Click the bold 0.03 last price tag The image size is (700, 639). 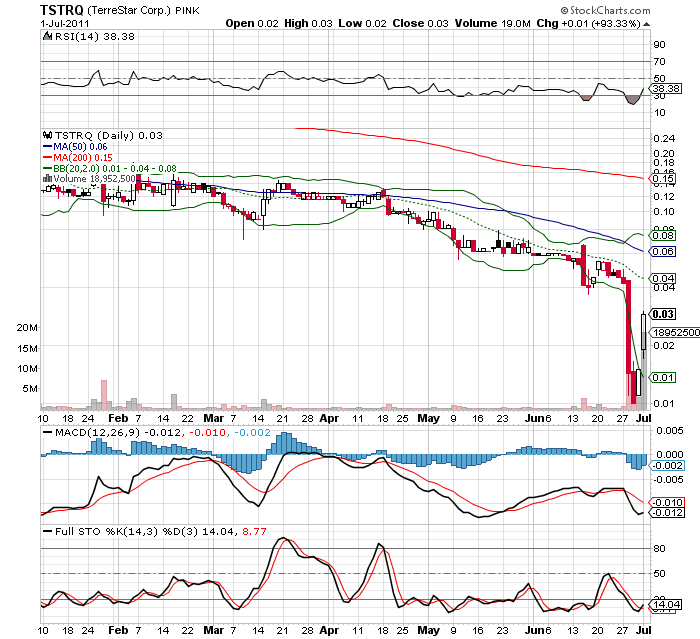pyautogui.click(x=662, y=314)
